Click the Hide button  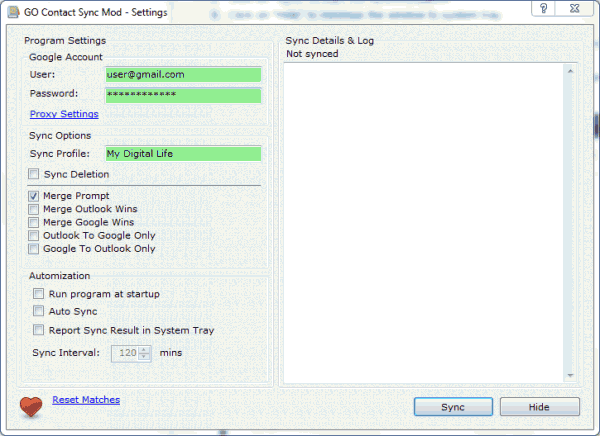540,407
